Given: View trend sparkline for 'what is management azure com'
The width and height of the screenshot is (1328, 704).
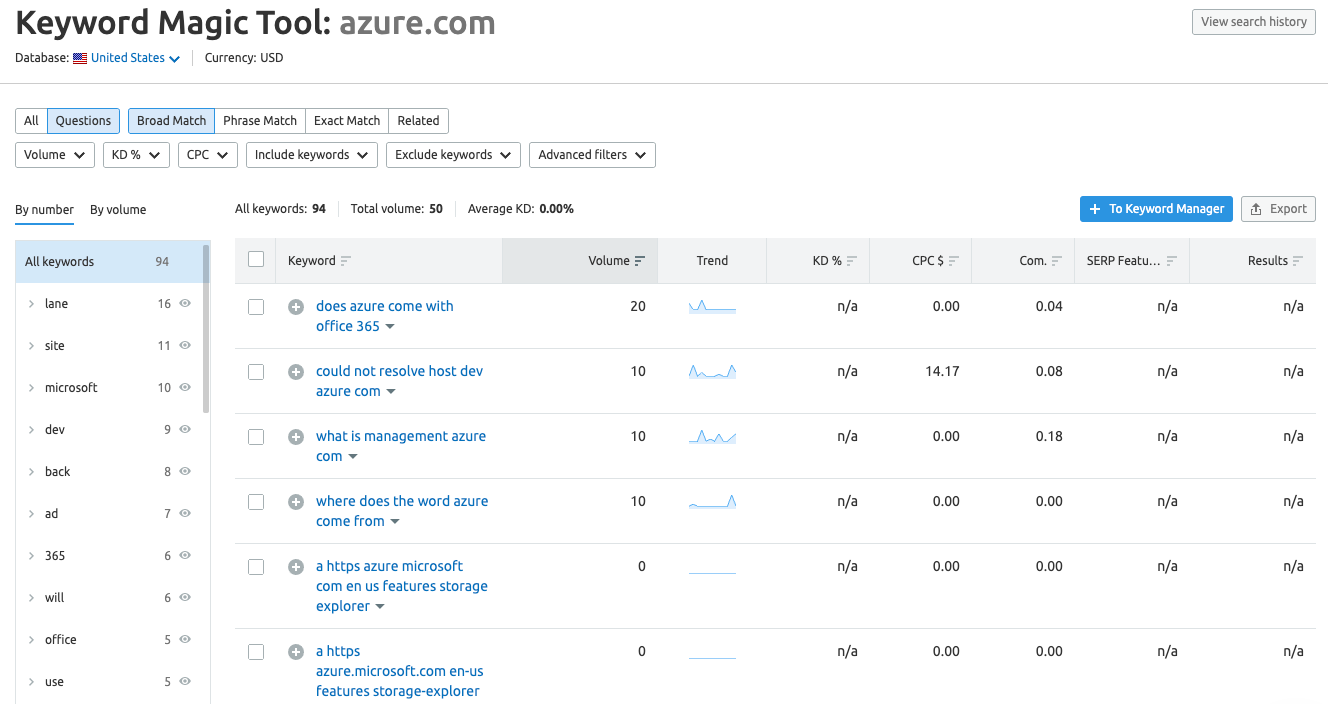Looking at the screenshot, I should coord(712,436).
